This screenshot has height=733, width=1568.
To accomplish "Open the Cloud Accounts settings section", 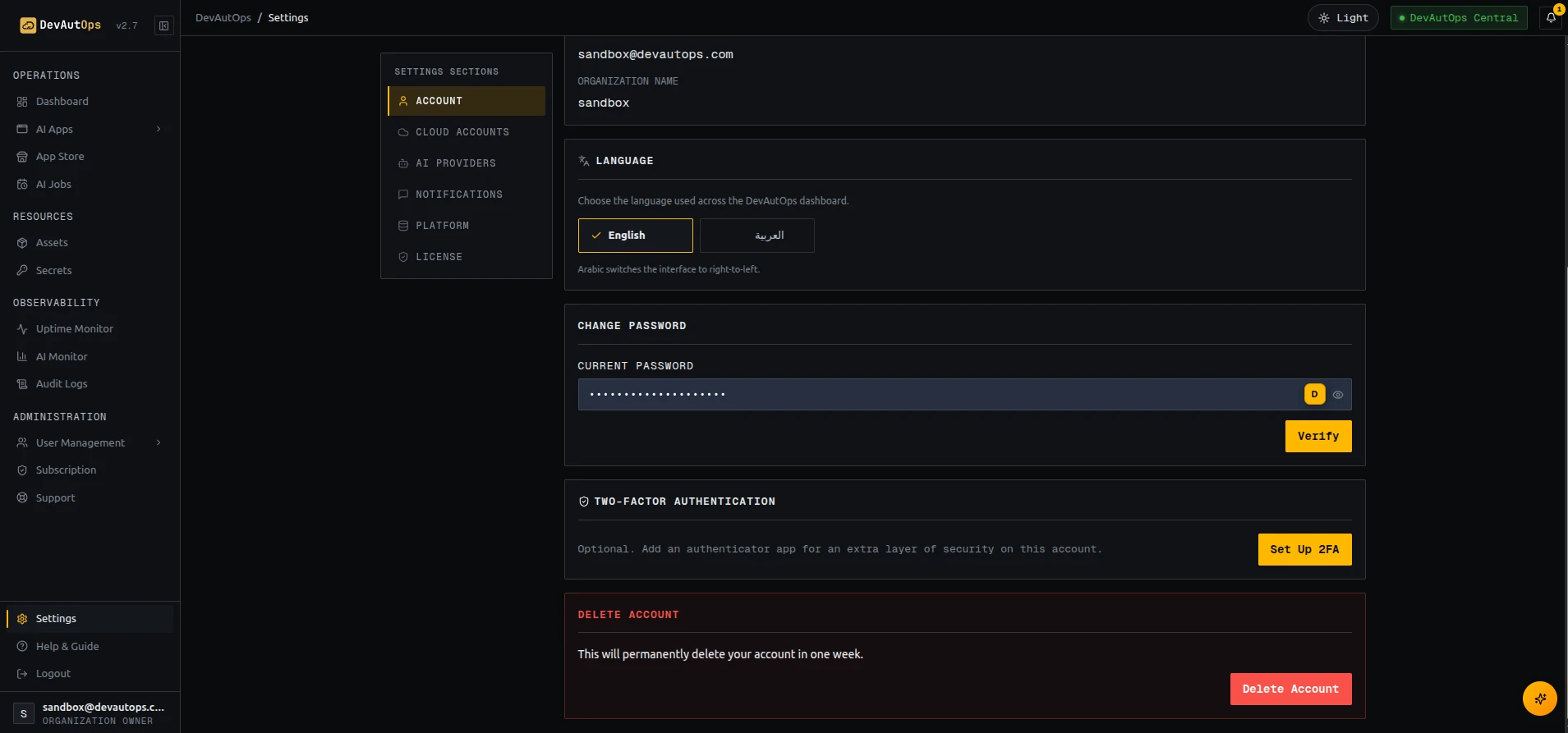I will pos(467,132).
